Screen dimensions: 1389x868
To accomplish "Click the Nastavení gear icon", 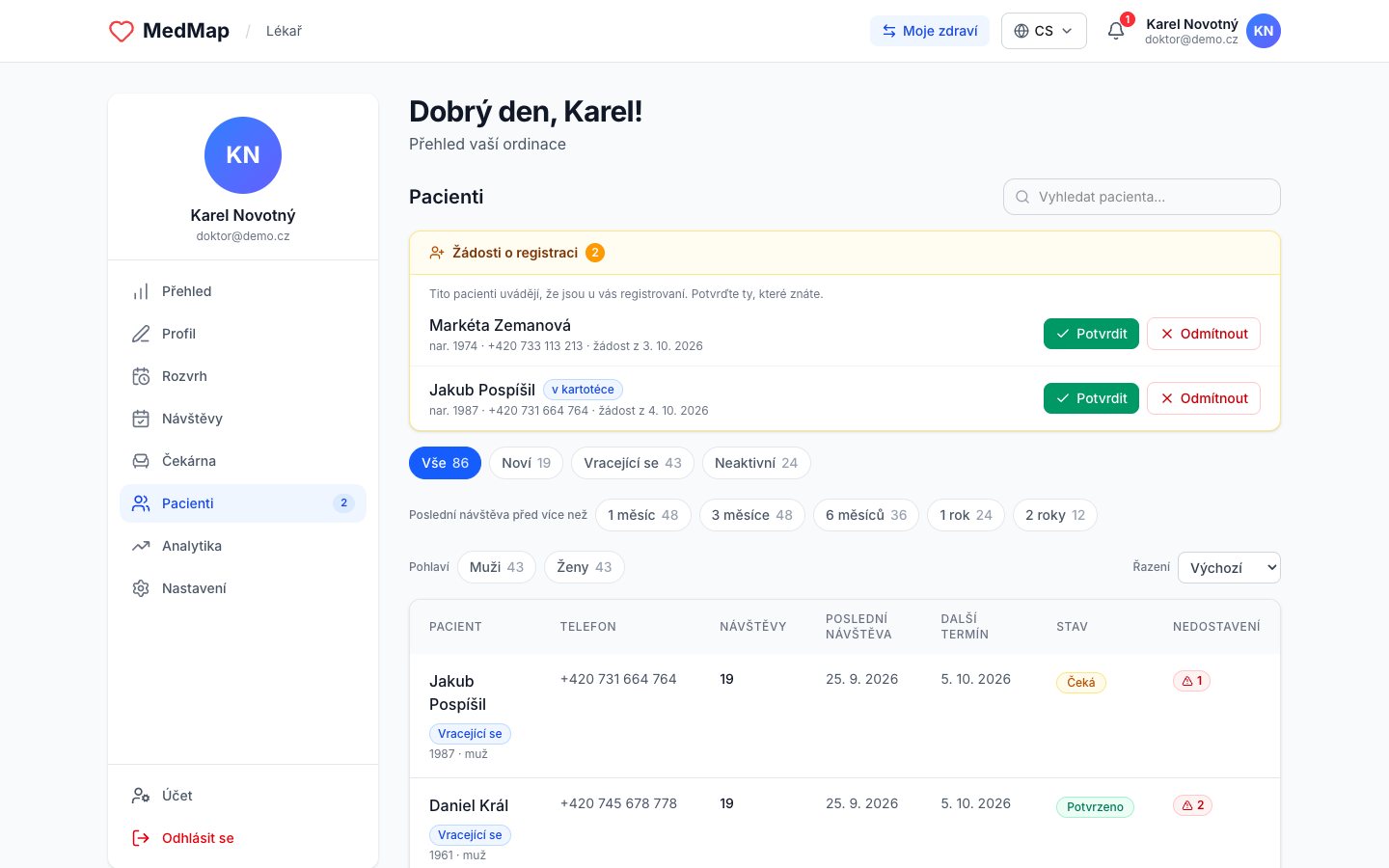I will (141, 588).
